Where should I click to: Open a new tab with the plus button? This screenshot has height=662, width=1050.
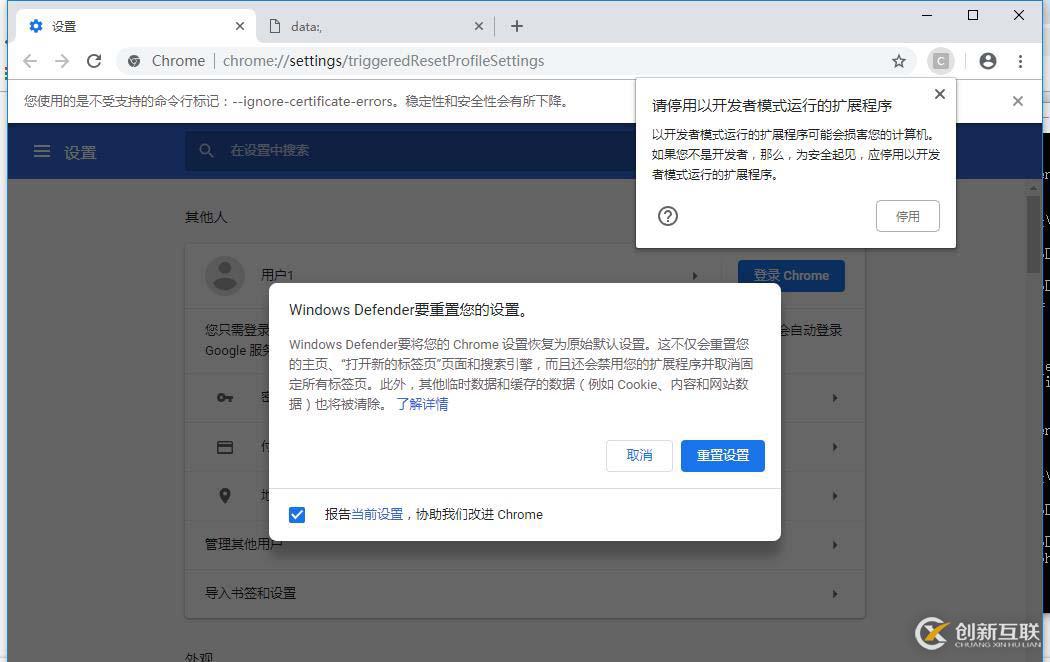(x=516, y=26)
